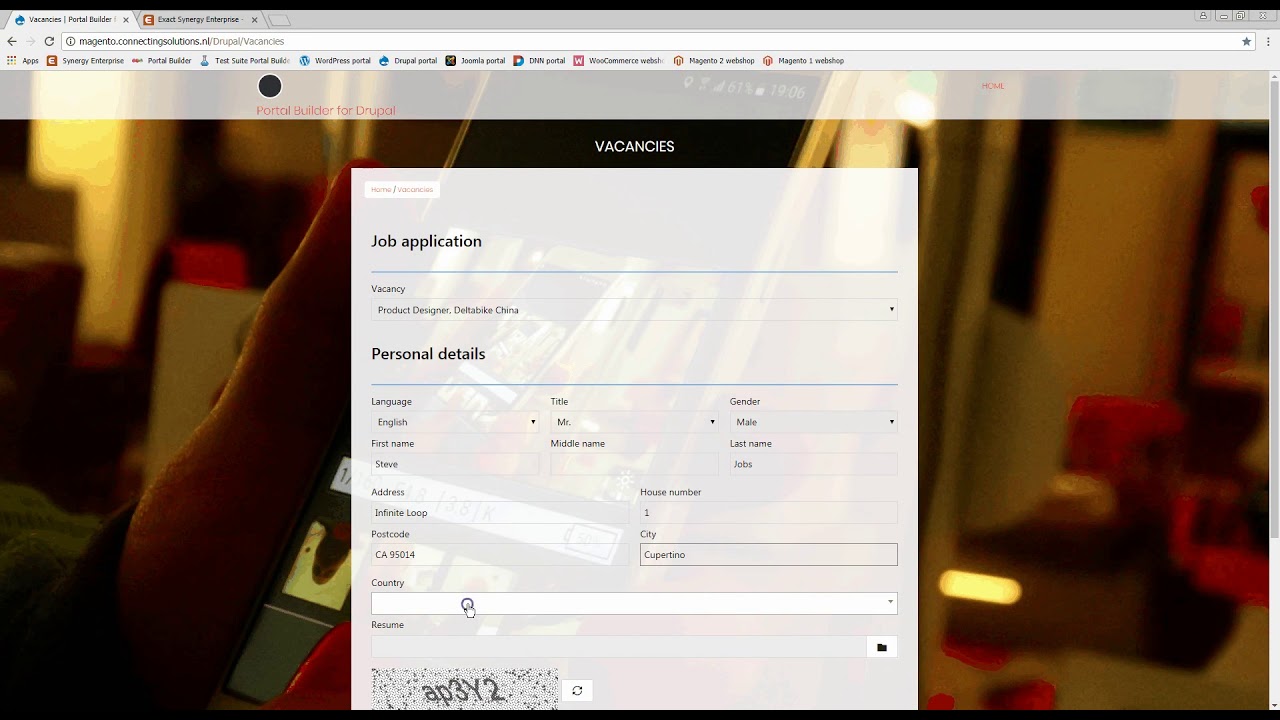Open Portal Builder bookmark
The width and height of the screenshot is (1280, 720).
[x=161, y=61]
